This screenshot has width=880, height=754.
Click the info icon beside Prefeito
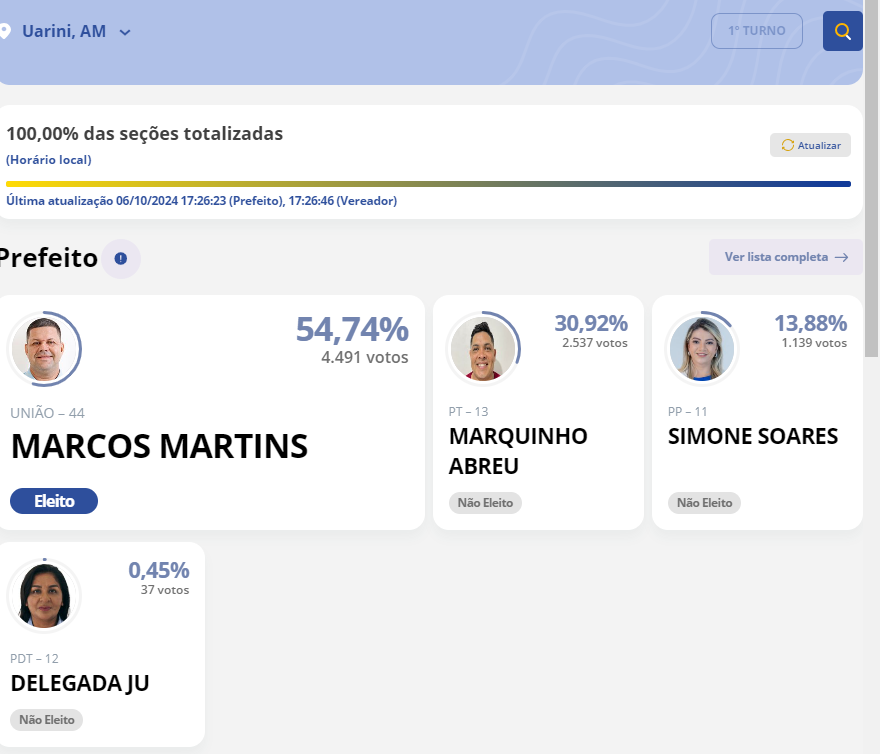point(121,258)
